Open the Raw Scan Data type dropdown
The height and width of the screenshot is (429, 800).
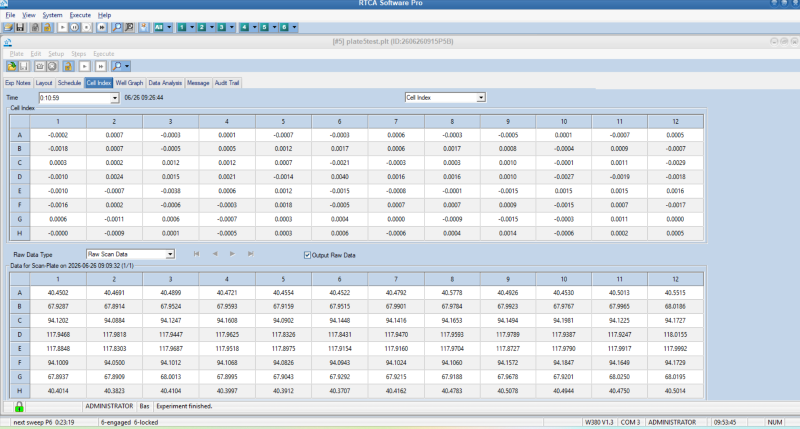tap(170, 254)
